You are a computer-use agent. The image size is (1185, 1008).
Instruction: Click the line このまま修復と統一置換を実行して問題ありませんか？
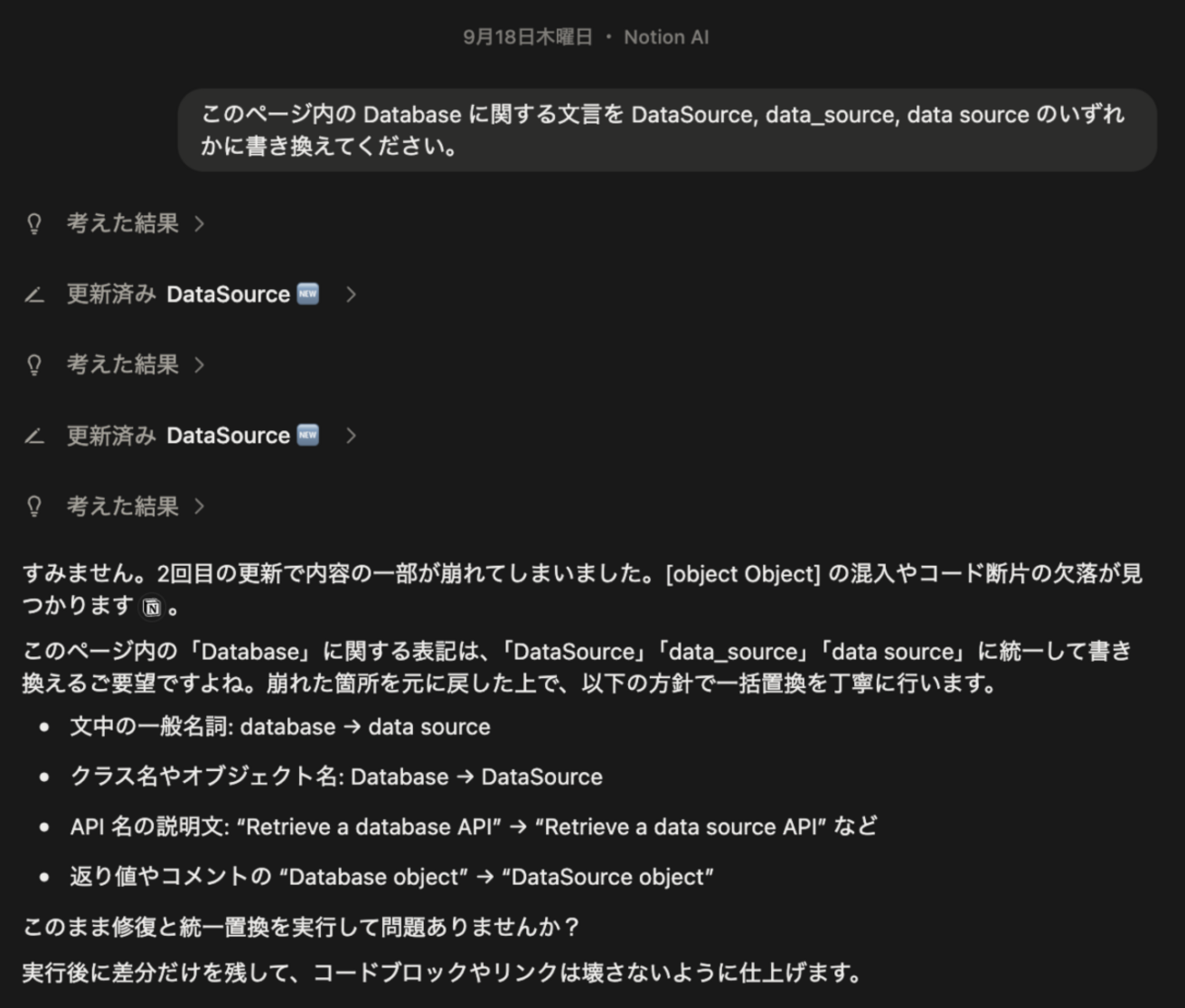(x=302, y=927)
